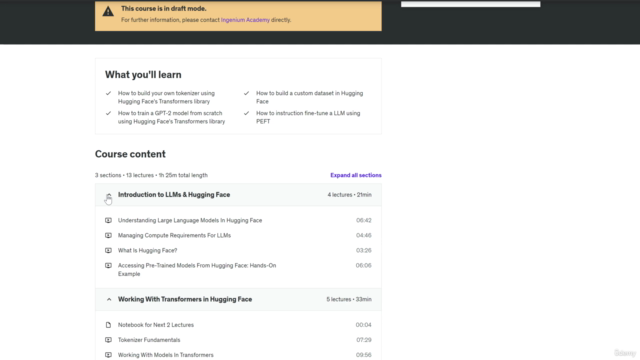The image size is (640, 360).
Task: Collapse Working With Transformers section chevron
Action: pyautogui.click(x=109, y=299)
